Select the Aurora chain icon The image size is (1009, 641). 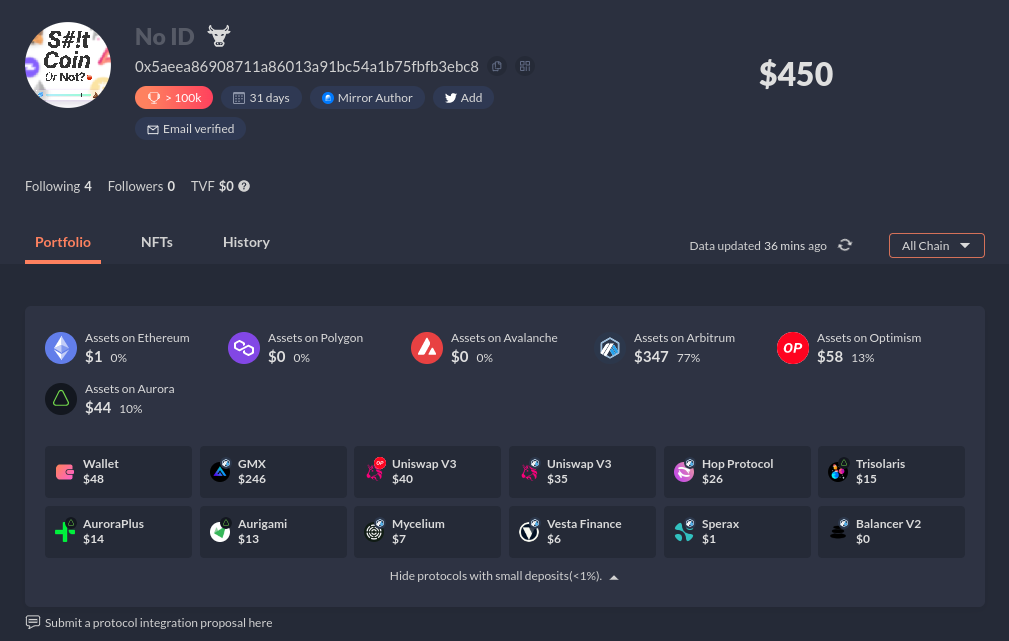point(61,399)
